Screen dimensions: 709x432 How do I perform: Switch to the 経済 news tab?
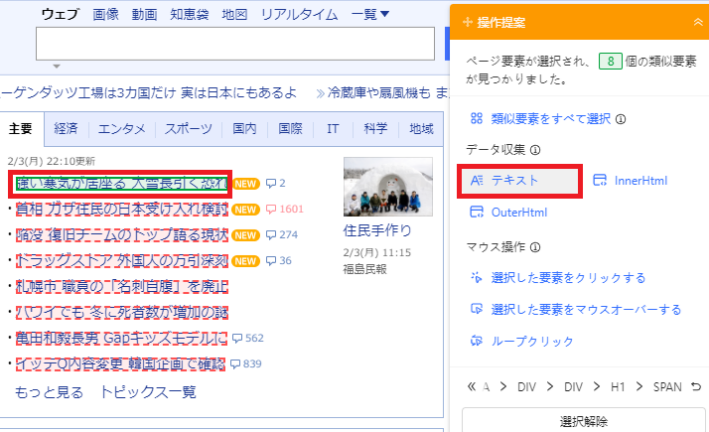(x=66, y=129)
